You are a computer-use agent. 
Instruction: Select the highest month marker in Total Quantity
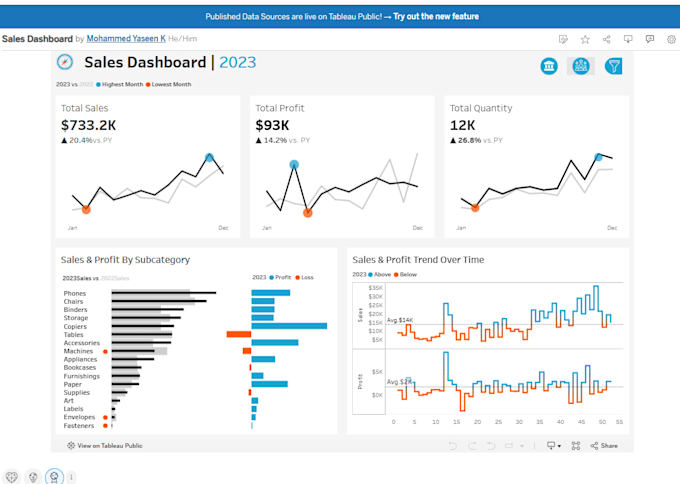598,157
